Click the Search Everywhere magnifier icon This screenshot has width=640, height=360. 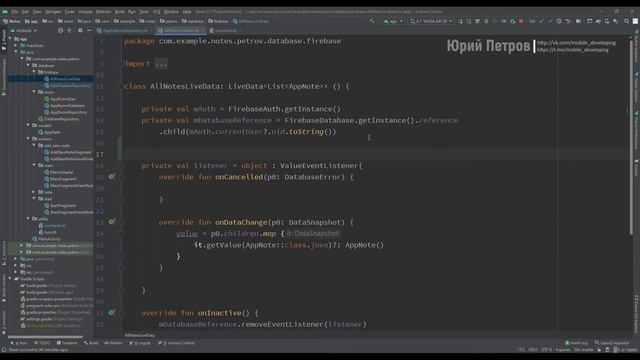[626, 21]
